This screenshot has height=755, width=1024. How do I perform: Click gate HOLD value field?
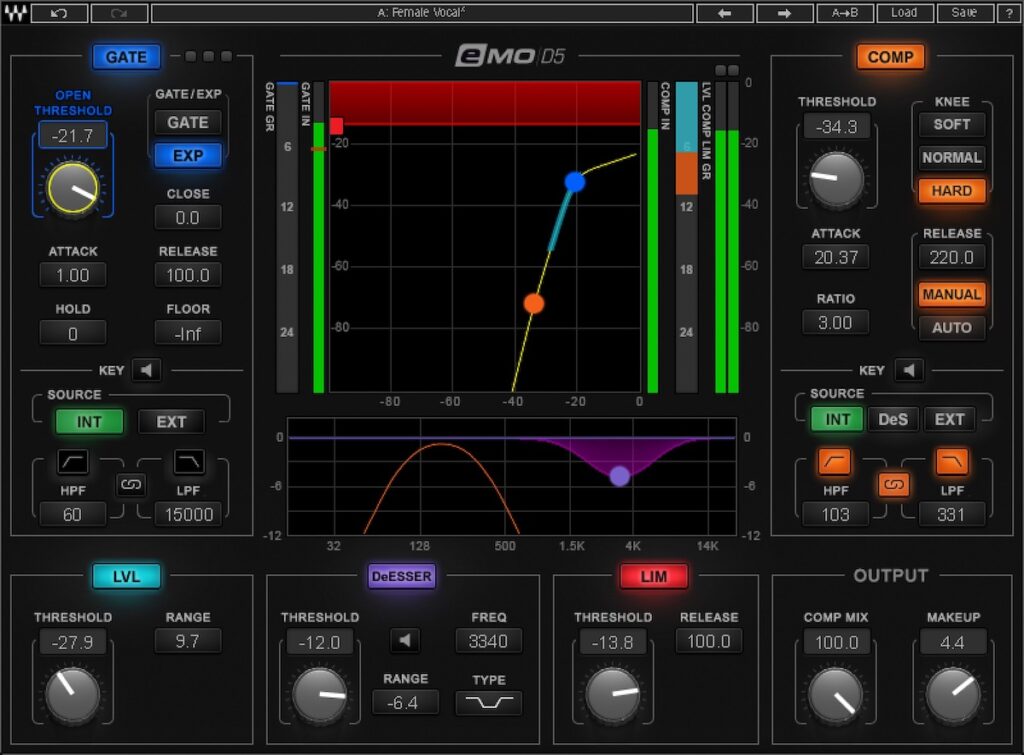(72, 333)
